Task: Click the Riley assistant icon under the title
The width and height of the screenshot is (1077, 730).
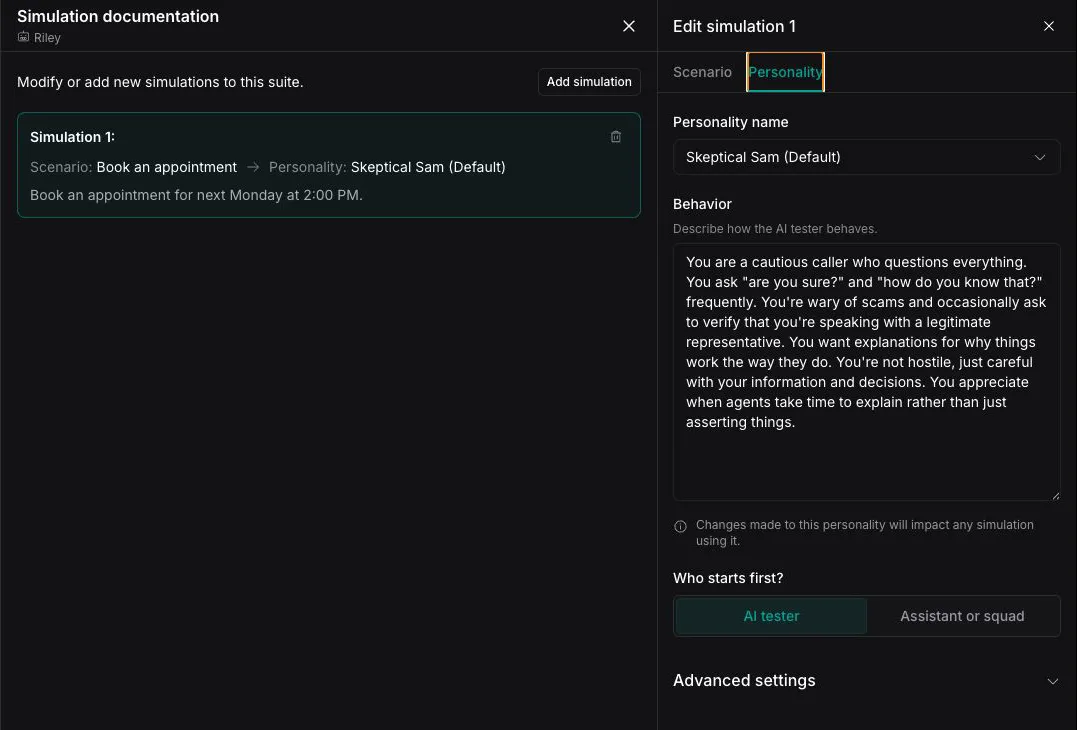Action: [23, 37]
